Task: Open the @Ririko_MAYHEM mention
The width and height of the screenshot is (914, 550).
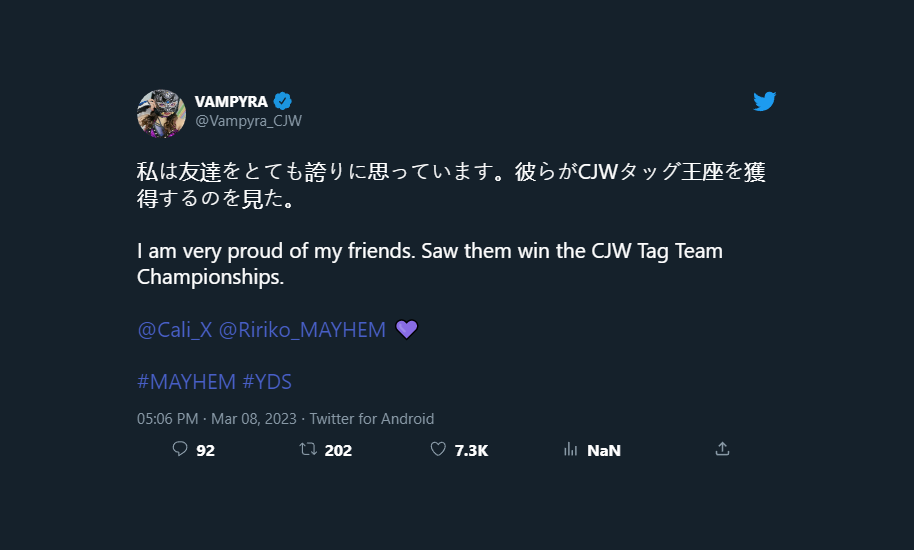Action: 302,330
